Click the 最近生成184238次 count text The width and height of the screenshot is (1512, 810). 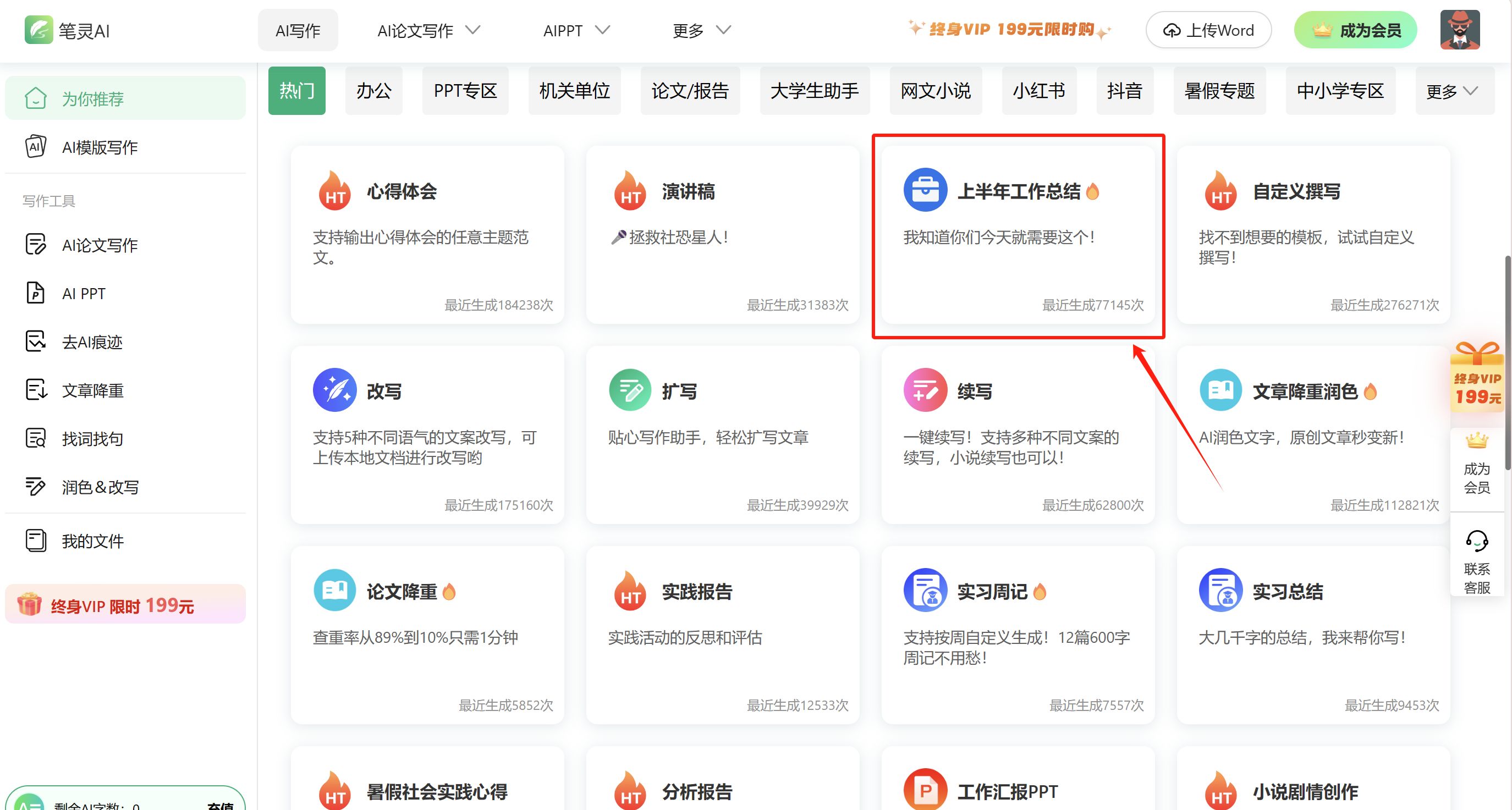499,305
